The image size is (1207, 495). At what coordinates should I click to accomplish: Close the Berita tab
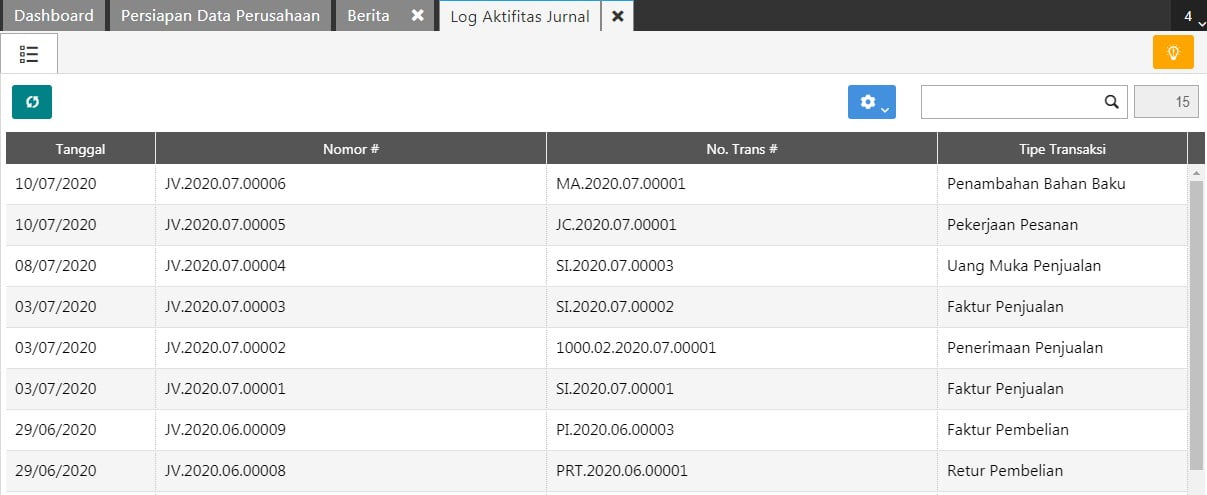tap(417, 16)
